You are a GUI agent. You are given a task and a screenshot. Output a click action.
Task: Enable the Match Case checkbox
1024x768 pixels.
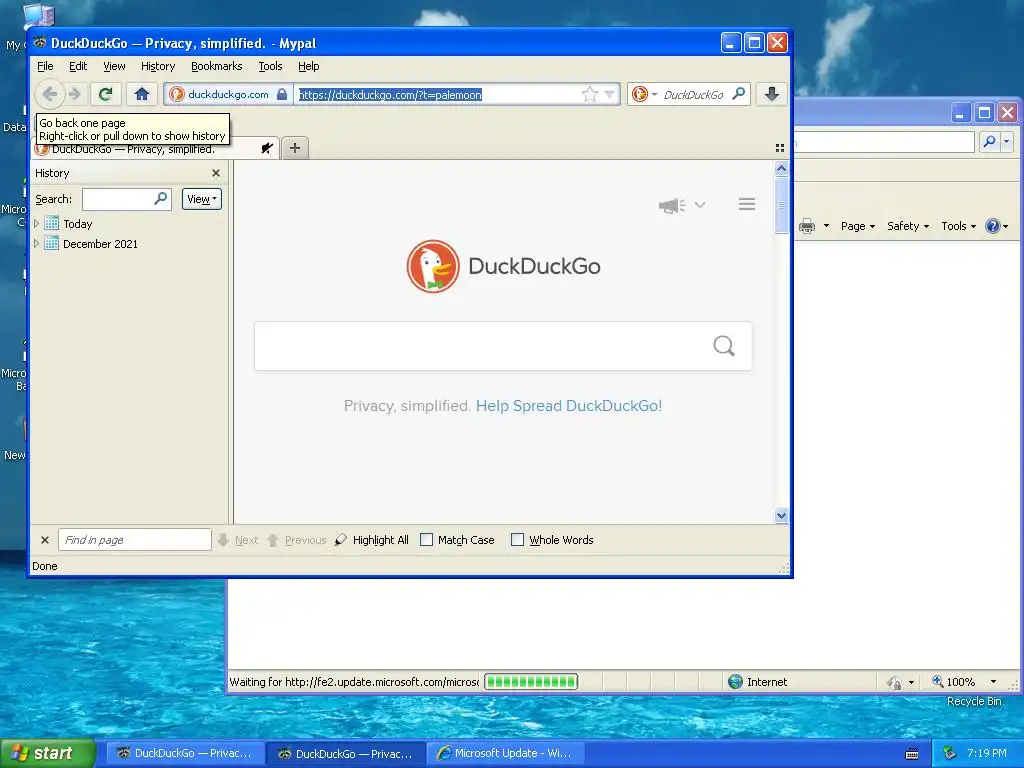pos(426,539)
